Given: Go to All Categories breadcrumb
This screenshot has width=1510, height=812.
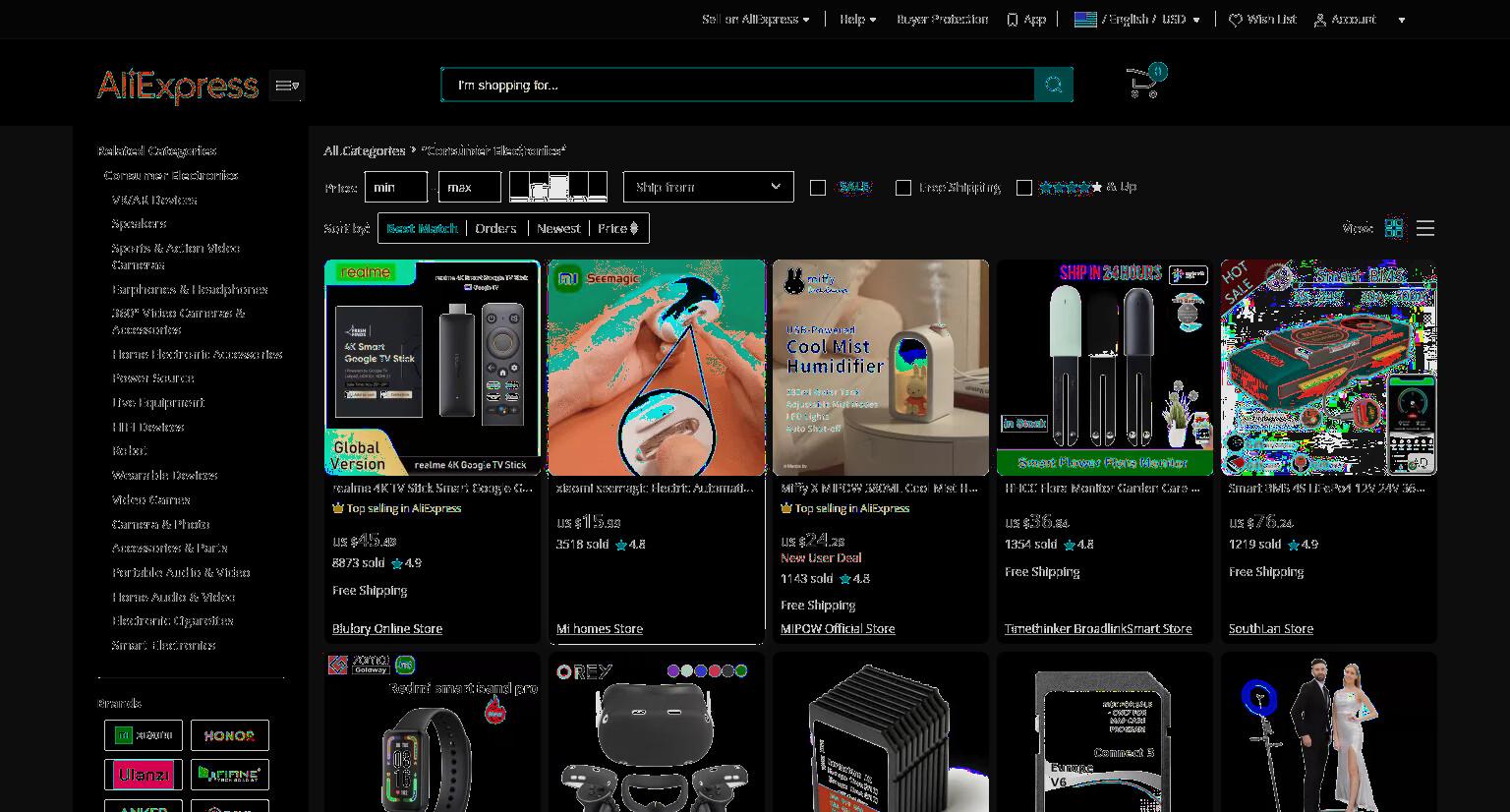Looking at the screenshot, I should coord(365,151).
